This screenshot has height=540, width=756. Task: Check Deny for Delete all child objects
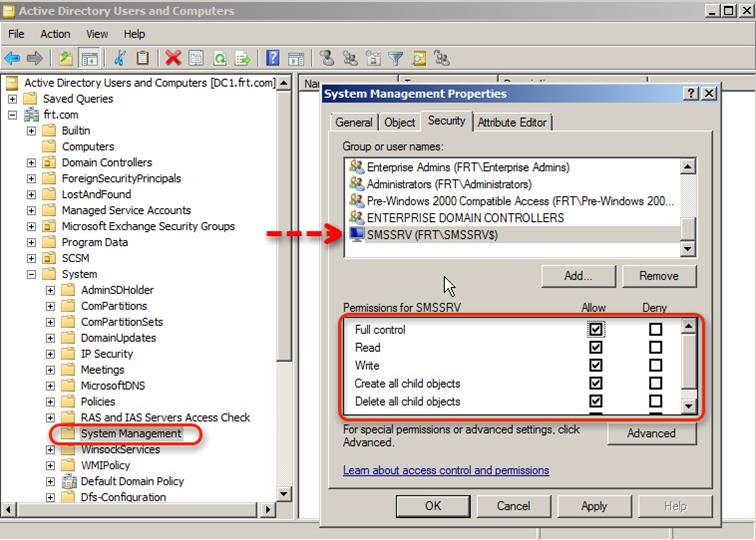tap(655, 401)
